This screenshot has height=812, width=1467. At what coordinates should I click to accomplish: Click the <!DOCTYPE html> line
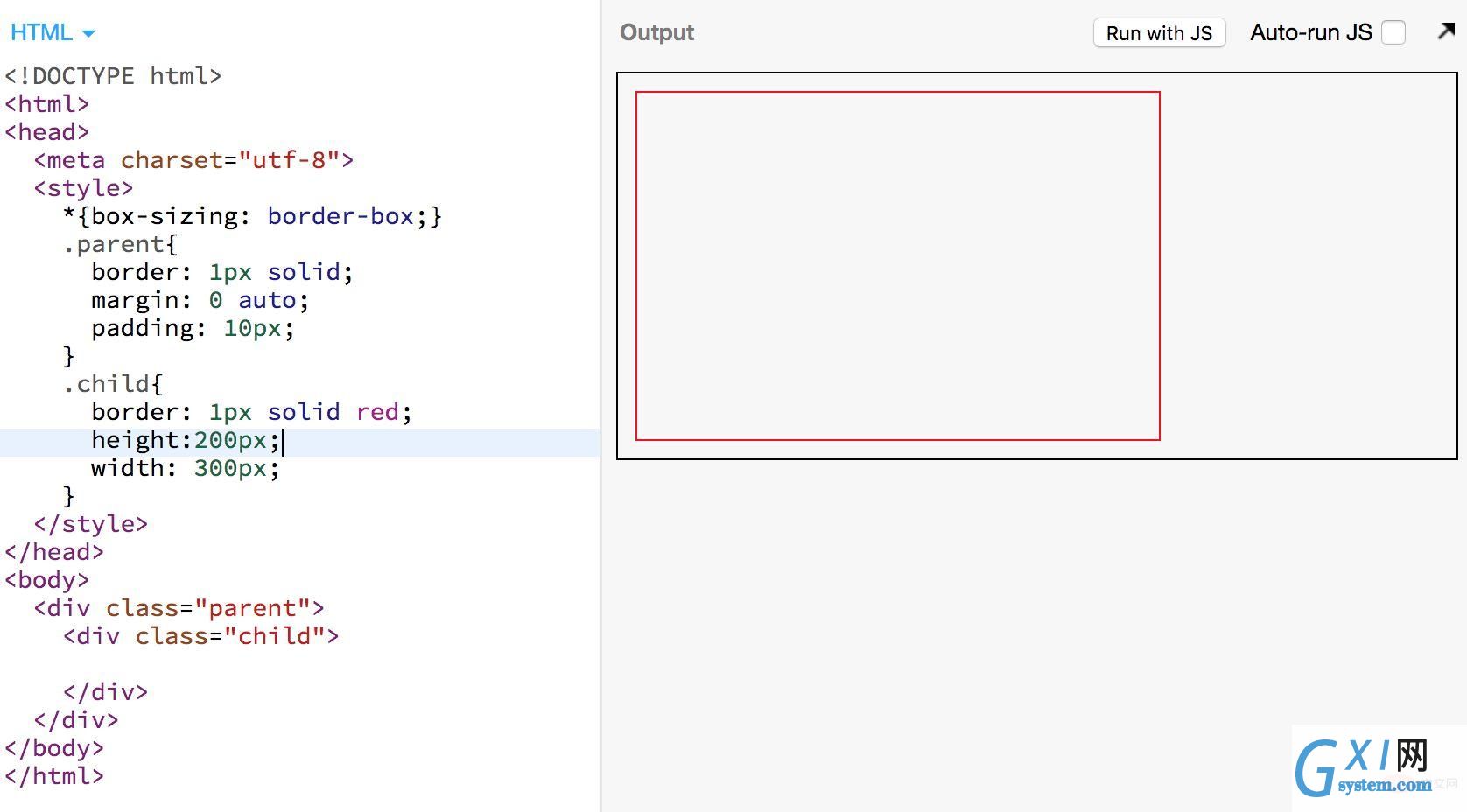click(113, 76)
